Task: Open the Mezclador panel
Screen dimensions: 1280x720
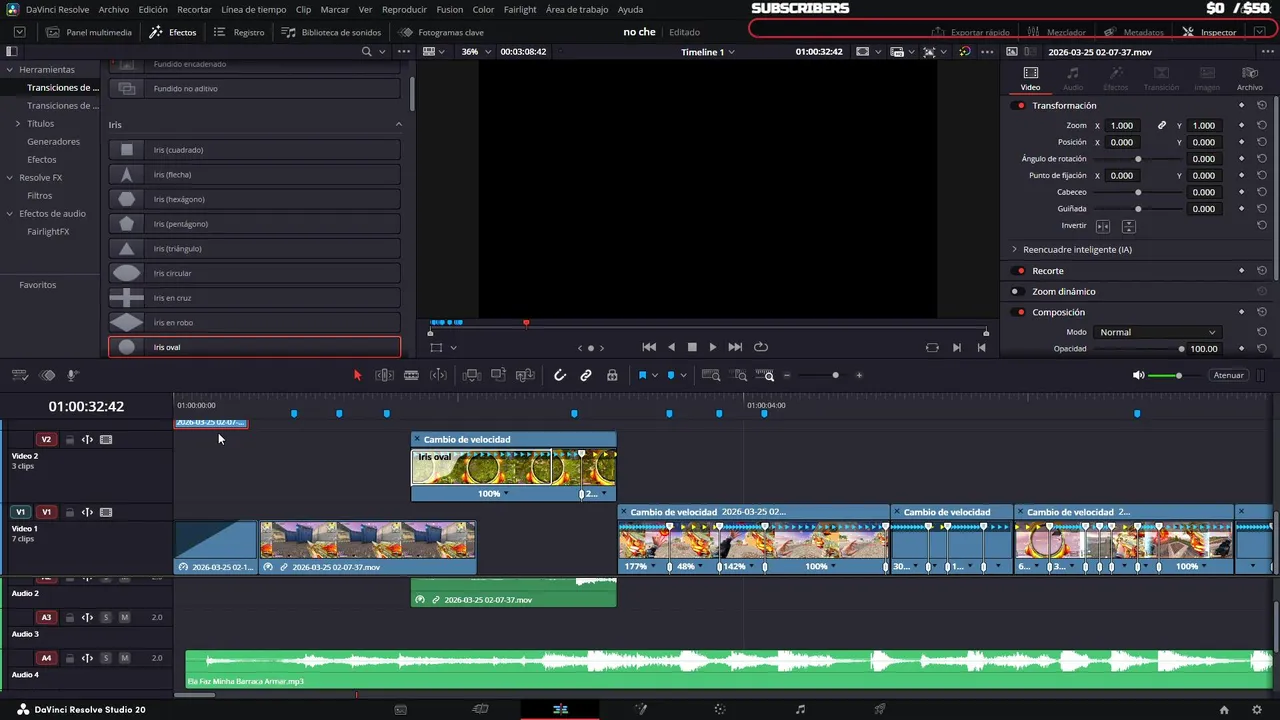Action: tap(1056, 32)
